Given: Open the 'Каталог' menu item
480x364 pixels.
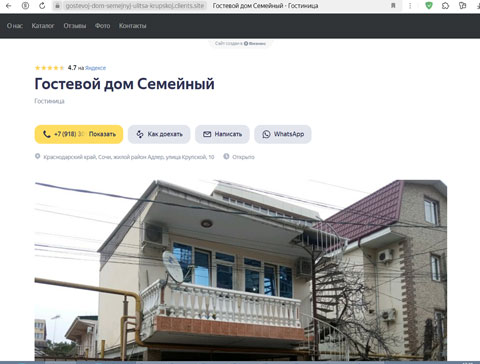Looking at the screenshot, I should (x=43, y=26).
